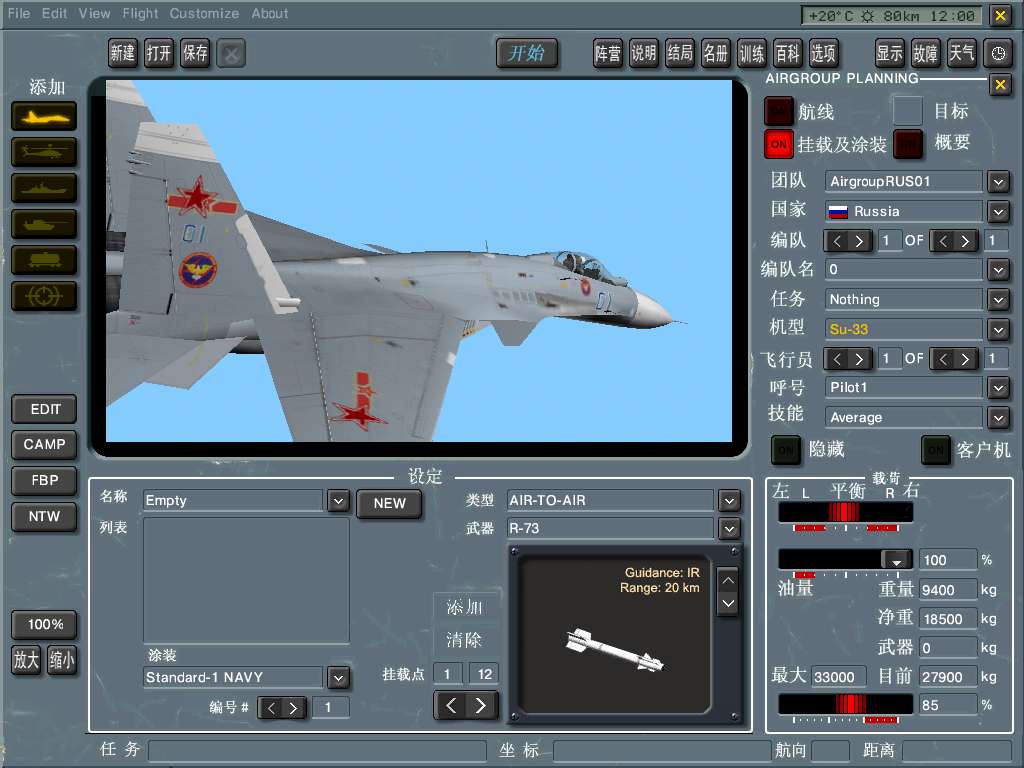Viewport: 1024px width, 768px height.
Task: Toggle the 概要 summary button
Action: click(908, 144)
